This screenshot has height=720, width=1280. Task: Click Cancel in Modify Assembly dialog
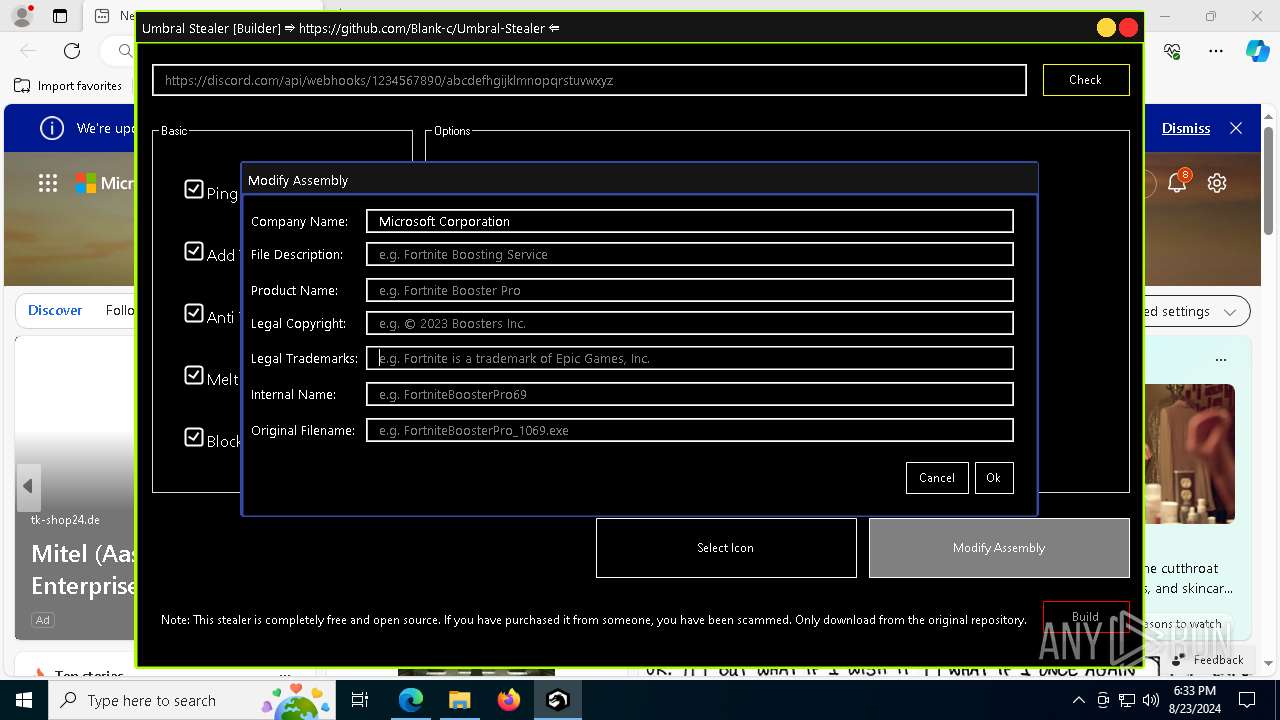coord(937,478)
